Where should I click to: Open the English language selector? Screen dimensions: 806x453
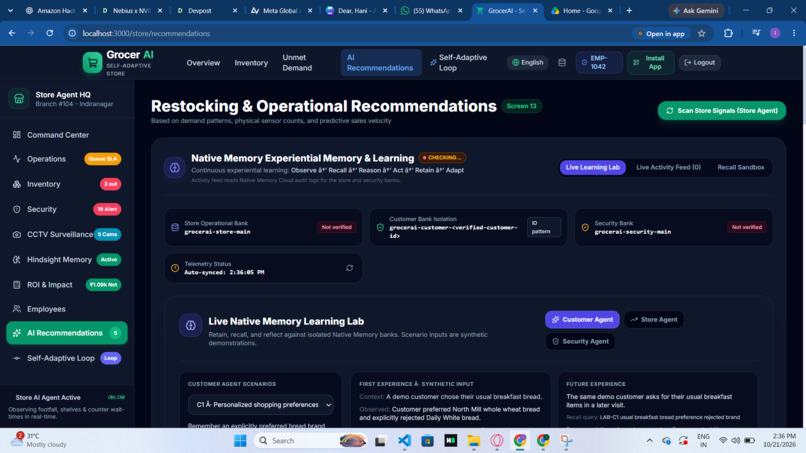point(528,63)
